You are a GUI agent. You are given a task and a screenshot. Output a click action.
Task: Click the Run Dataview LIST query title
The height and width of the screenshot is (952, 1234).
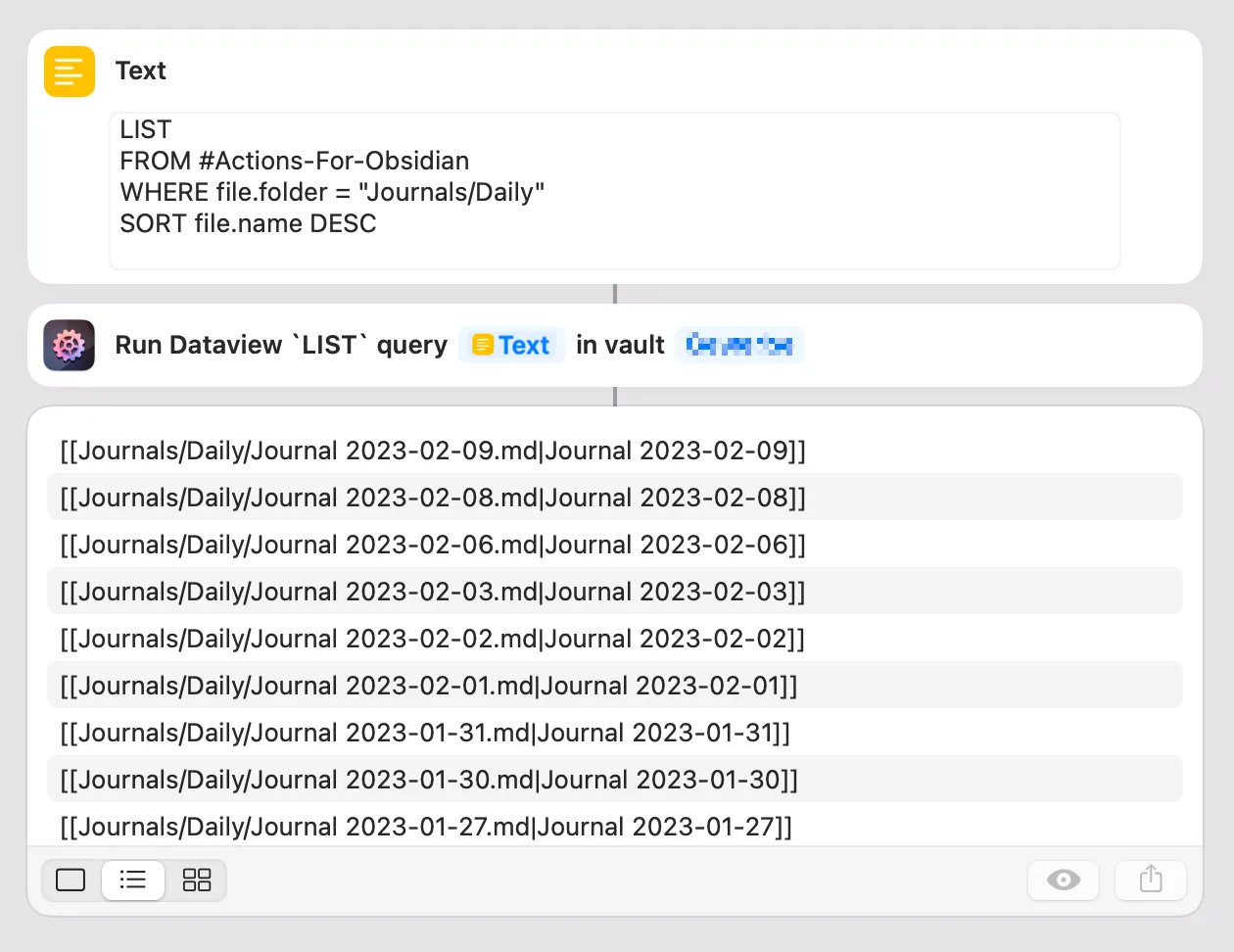click(x=281, y=345)
